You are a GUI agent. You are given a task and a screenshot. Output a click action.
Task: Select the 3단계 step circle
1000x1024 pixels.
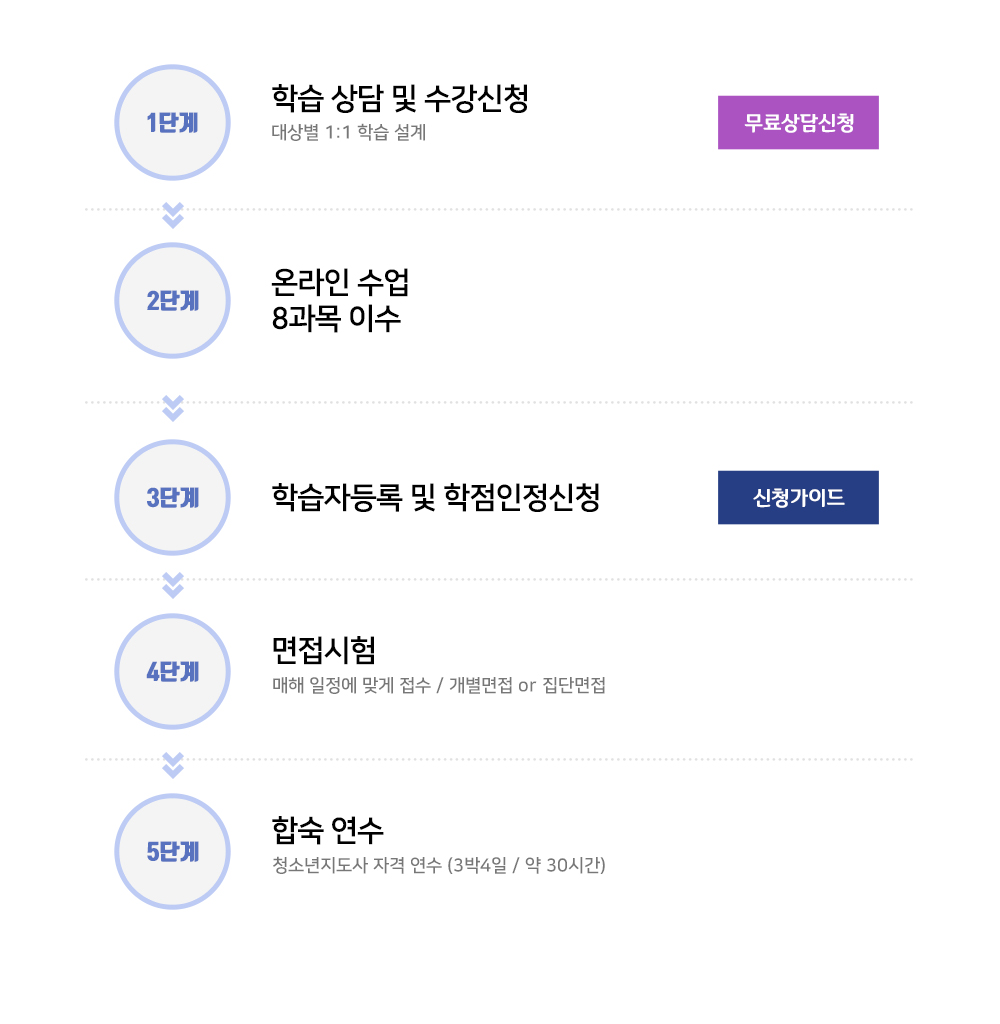pos(172,498)
